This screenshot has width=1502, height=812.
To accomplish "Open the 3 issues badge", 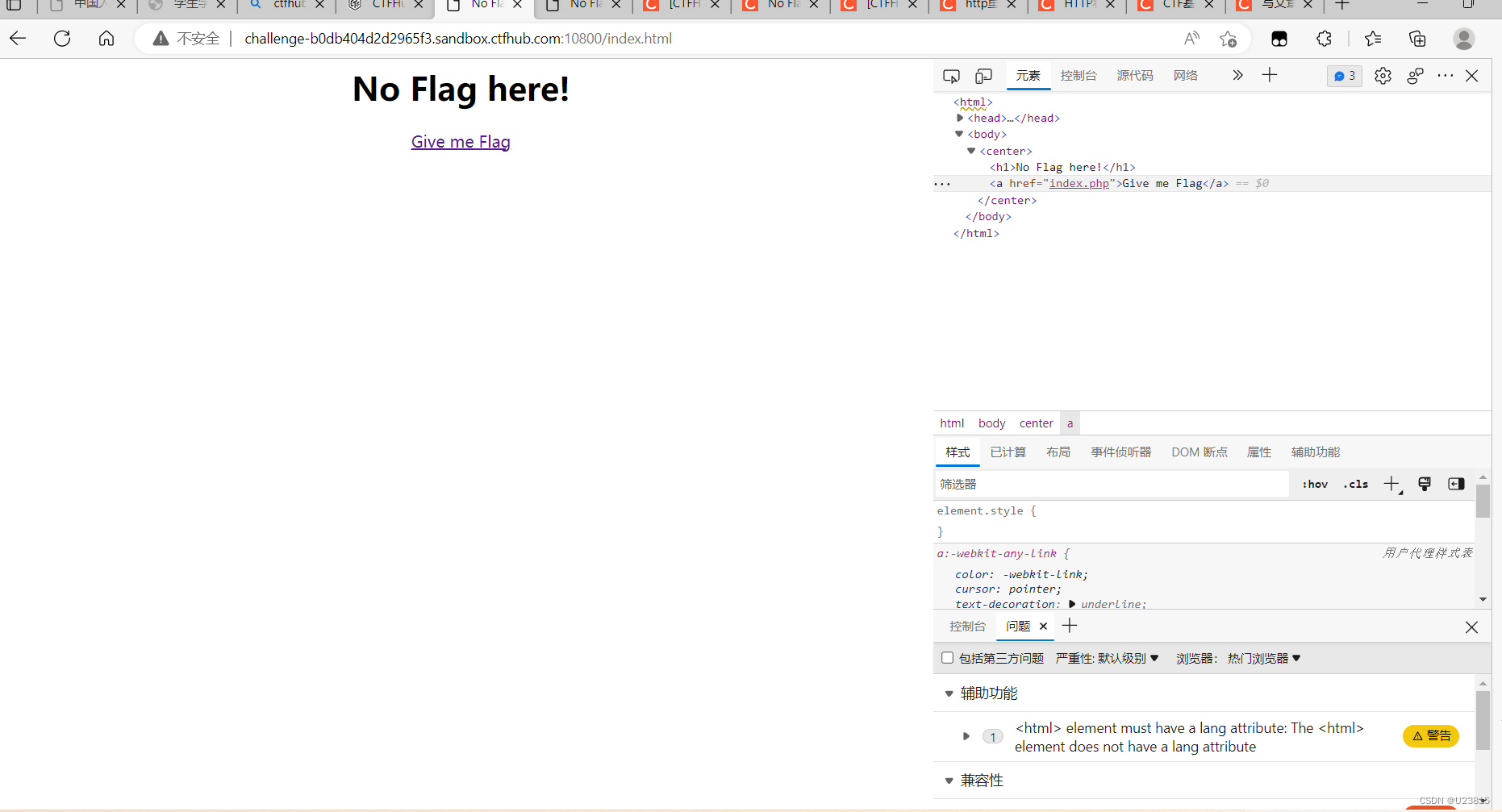I will point(1345,76).
